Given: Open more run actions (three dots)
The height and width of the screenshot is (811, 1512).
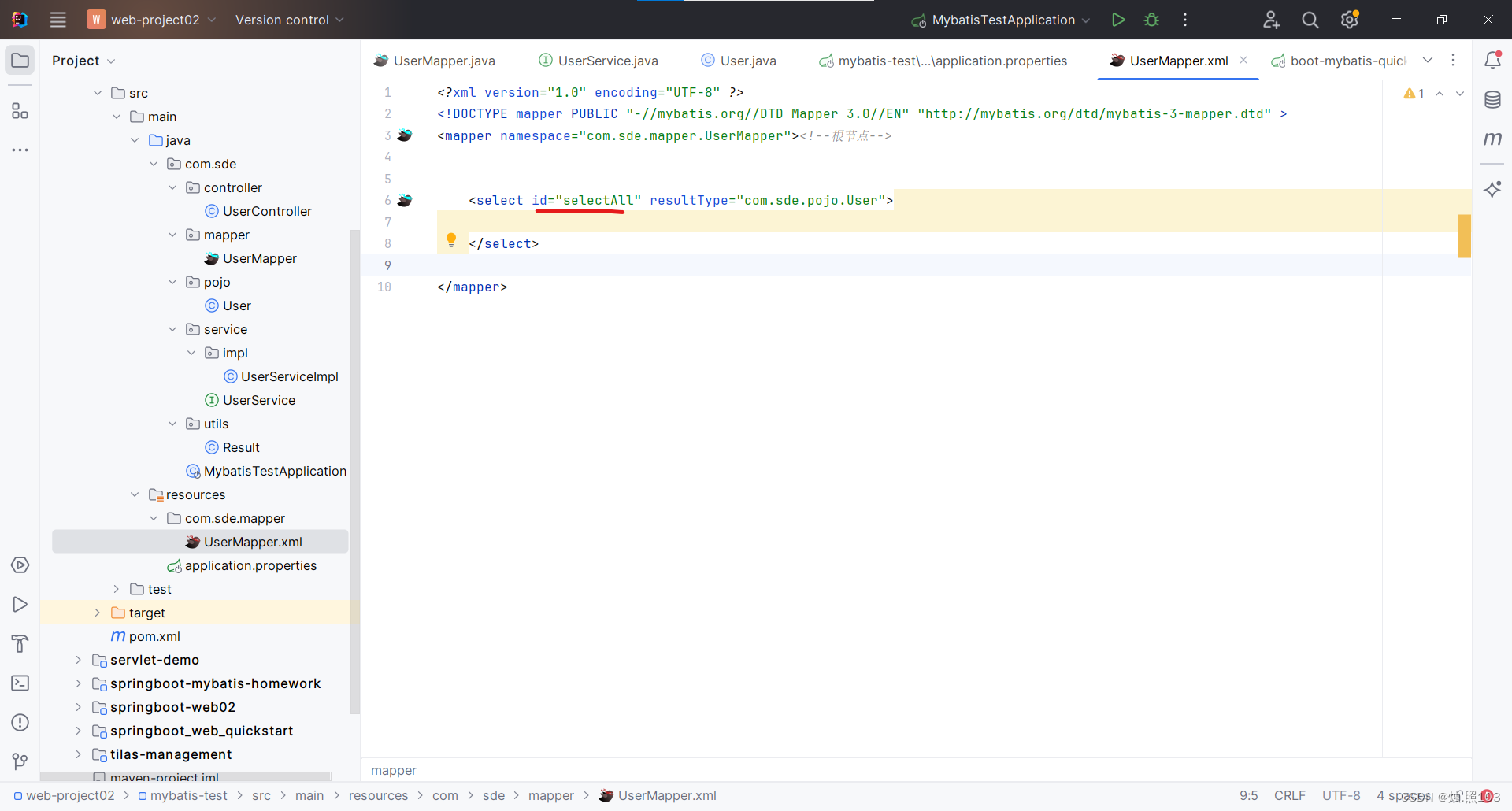Looking at the screenshot, I should (x=1185, y=20).
